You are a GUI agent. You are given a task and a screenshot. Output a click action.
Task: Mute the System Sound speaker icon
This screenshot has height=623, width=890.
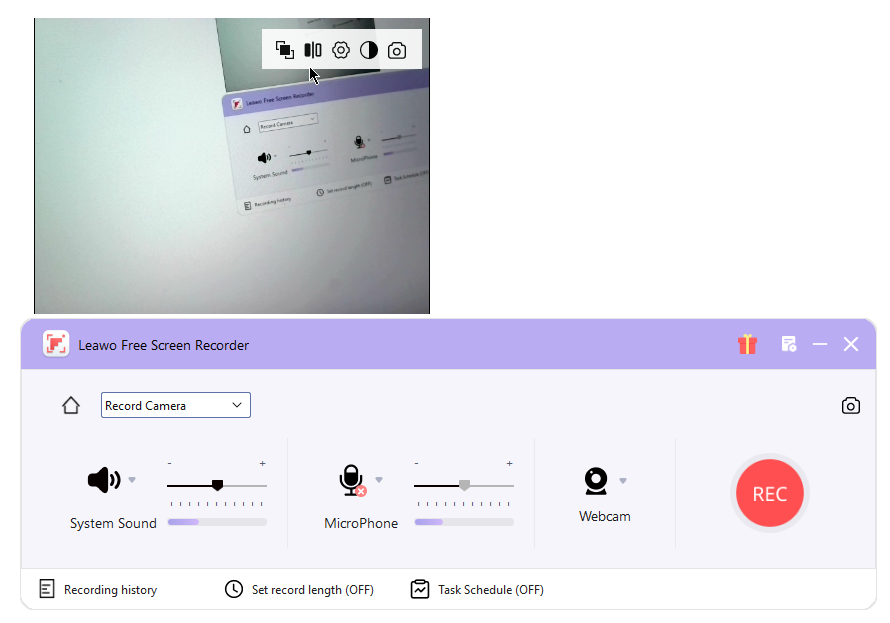tap(104, 480)
